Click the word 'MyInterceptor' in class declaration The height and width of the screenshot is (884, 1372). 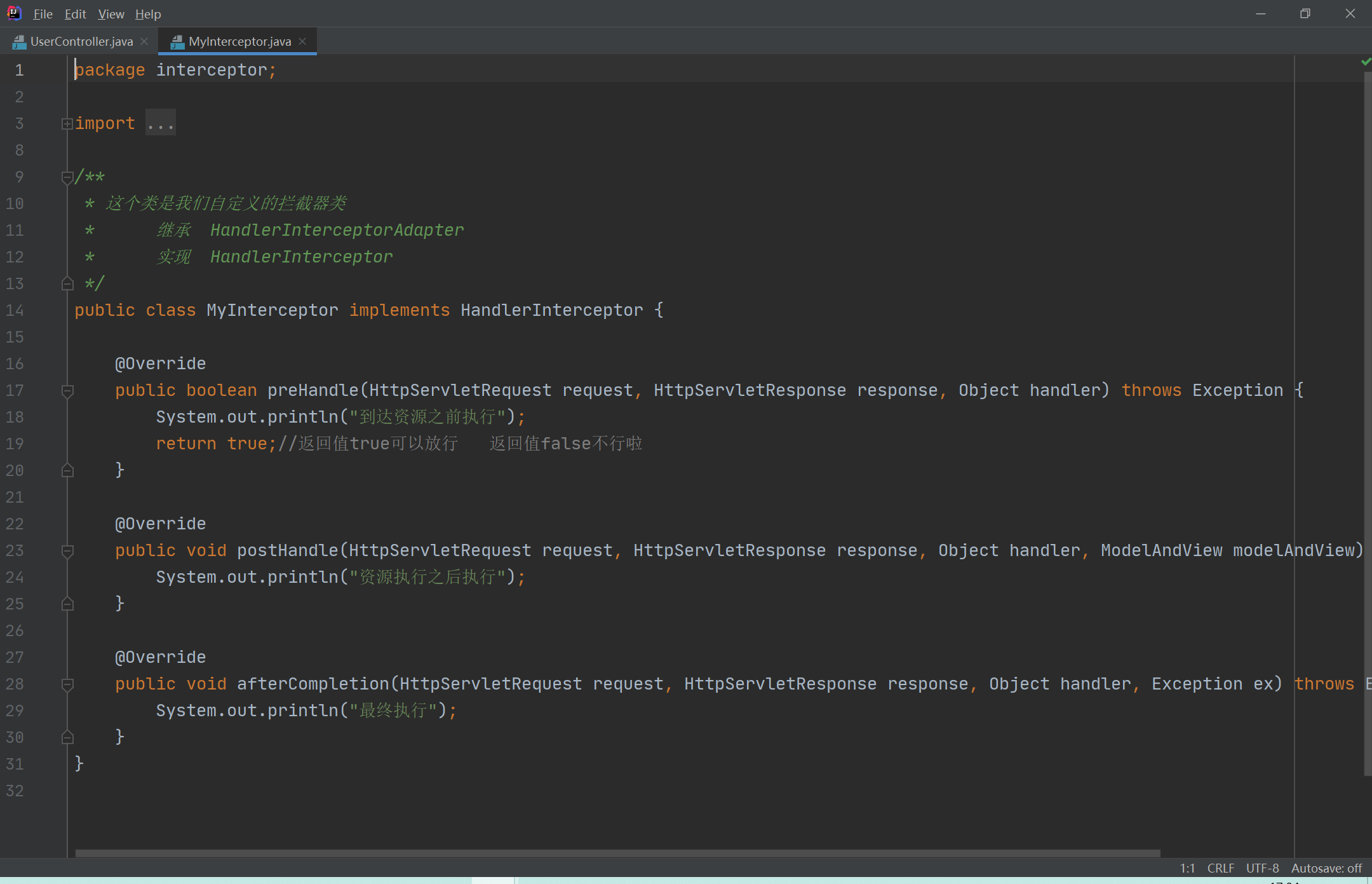tap(272, 310)
